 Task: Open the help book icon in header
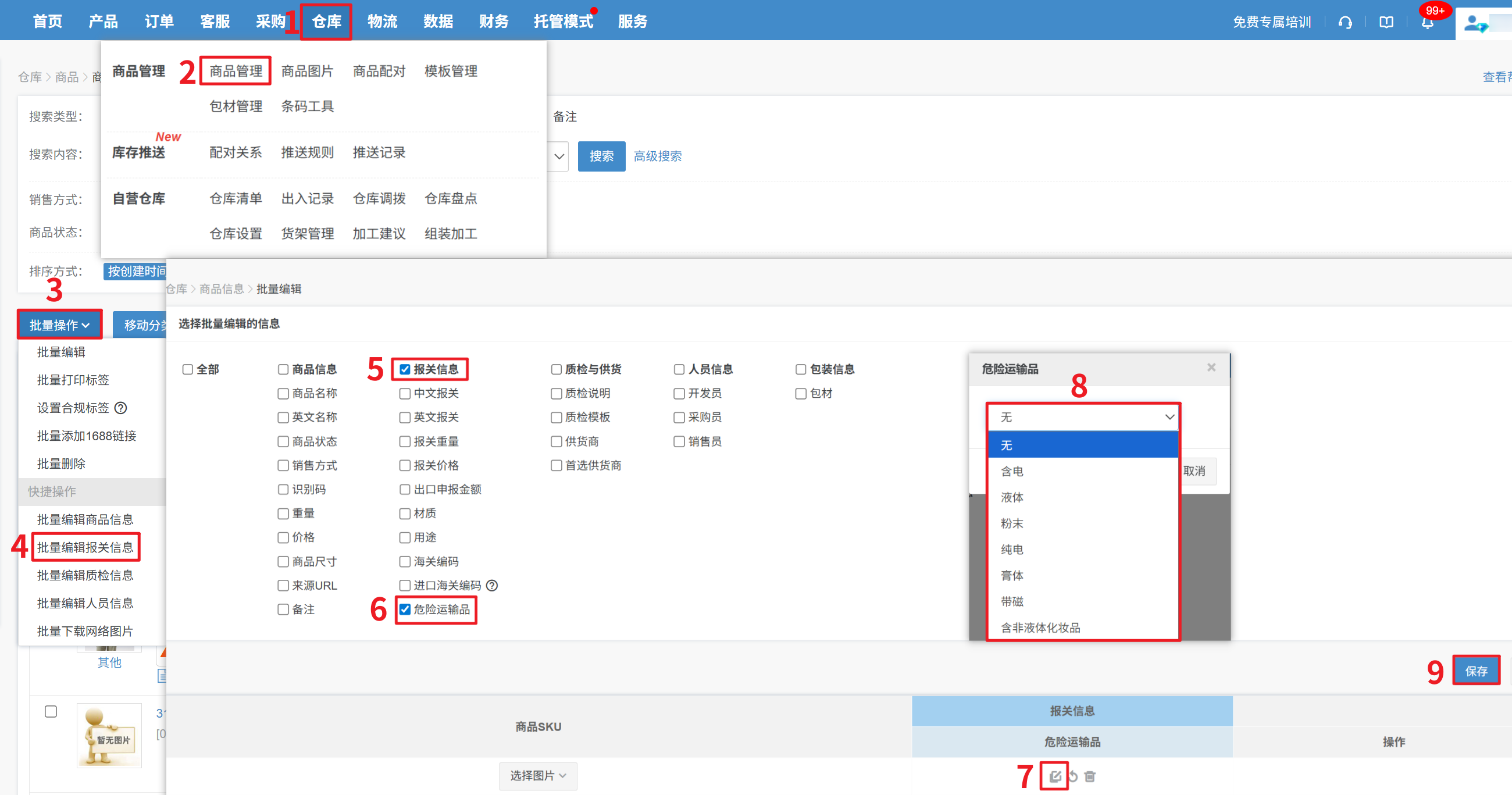click(1386, 22)
